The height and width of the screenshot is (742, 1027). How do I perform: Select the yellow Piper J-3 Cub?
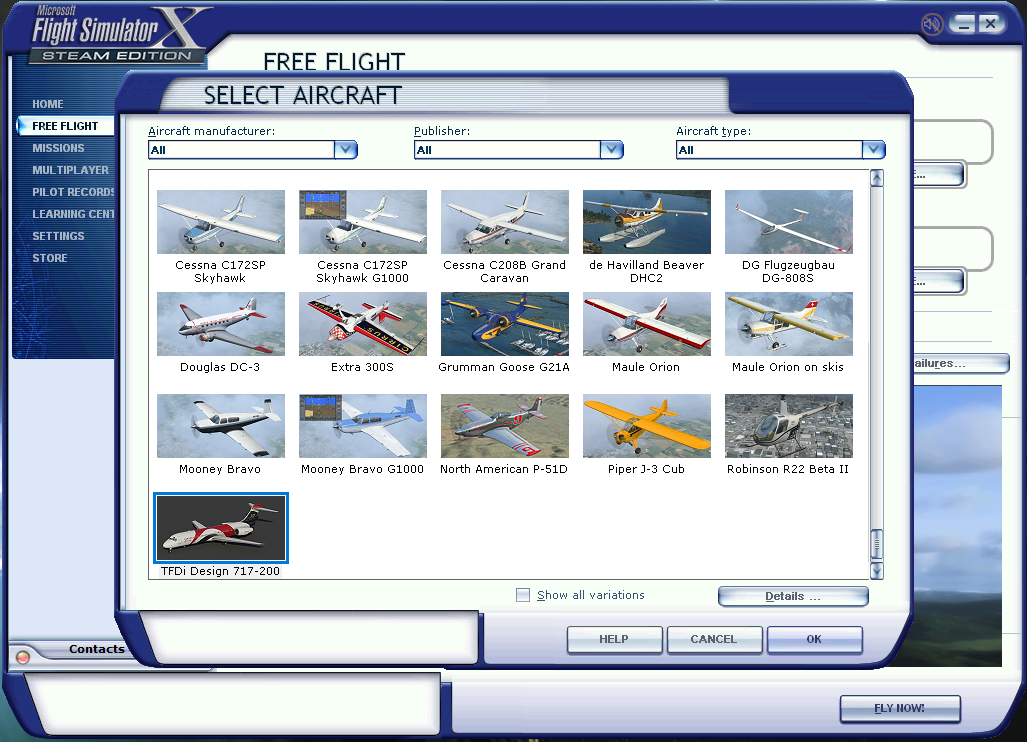pos(646,426)
